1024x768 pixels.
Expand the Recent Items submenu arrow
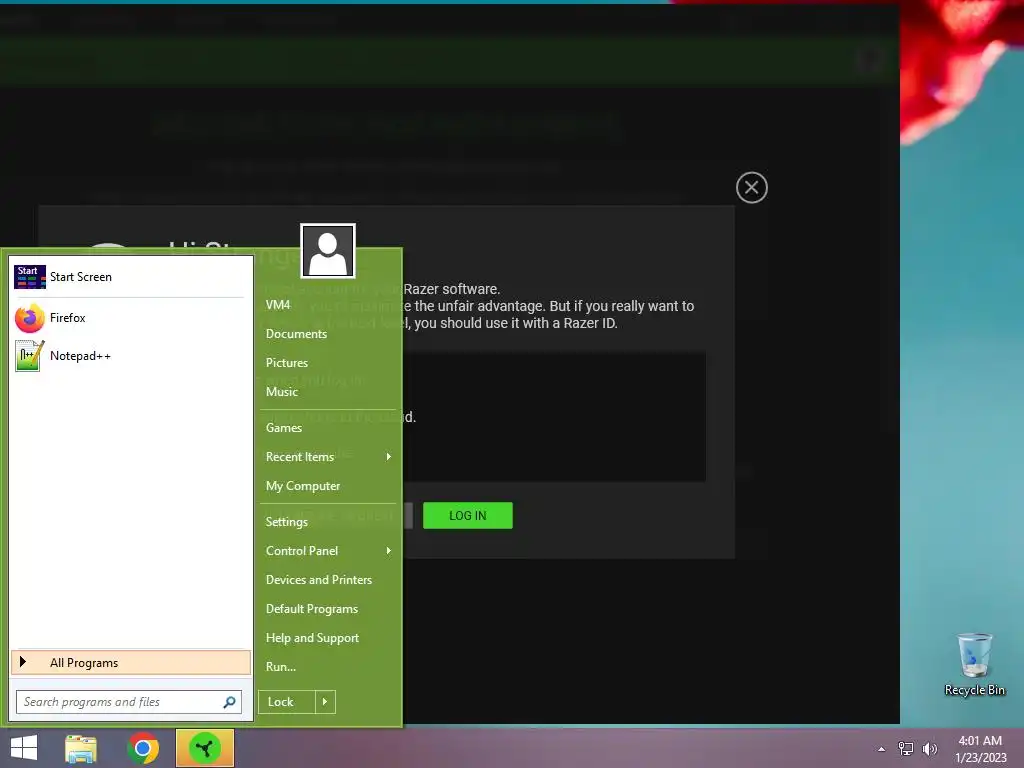click(x=389, y=456)
